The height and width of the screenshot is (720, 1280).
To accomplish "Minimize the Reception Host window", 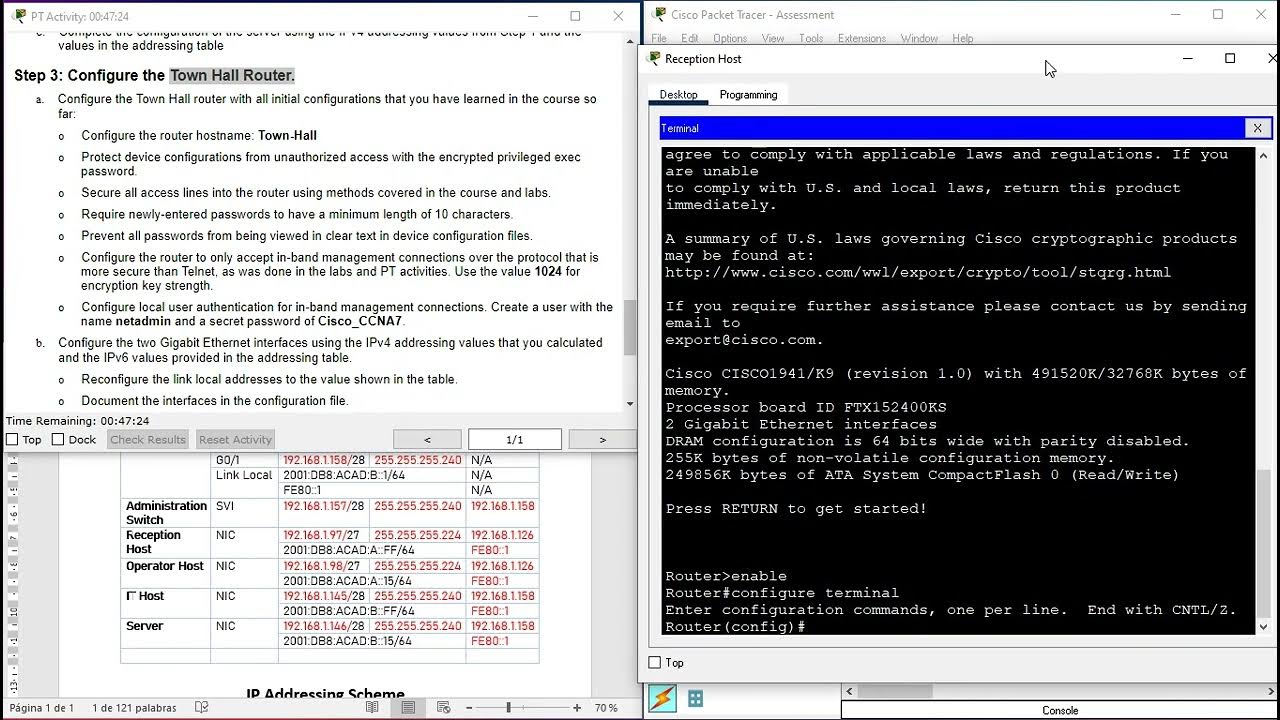I will click(x=1187, y=58).
